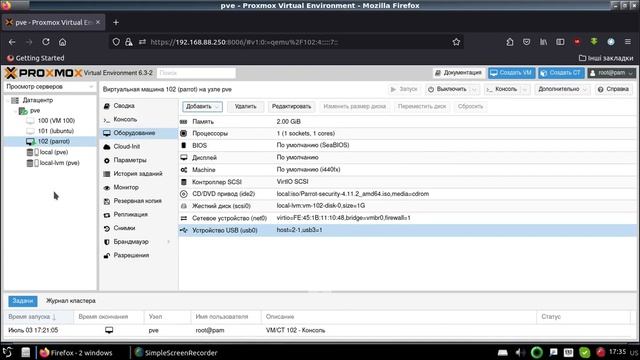Select the Hard disk (scsi0) row
Screen dimensions: 640x360
408,206
